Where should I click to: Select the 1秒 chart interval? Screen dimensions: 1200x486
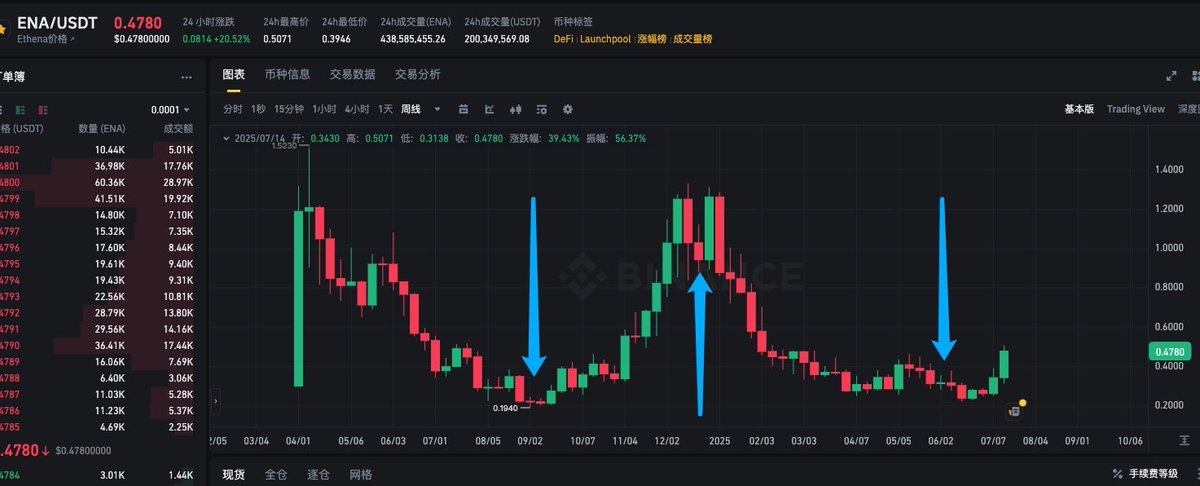click(x=258, y=109)
